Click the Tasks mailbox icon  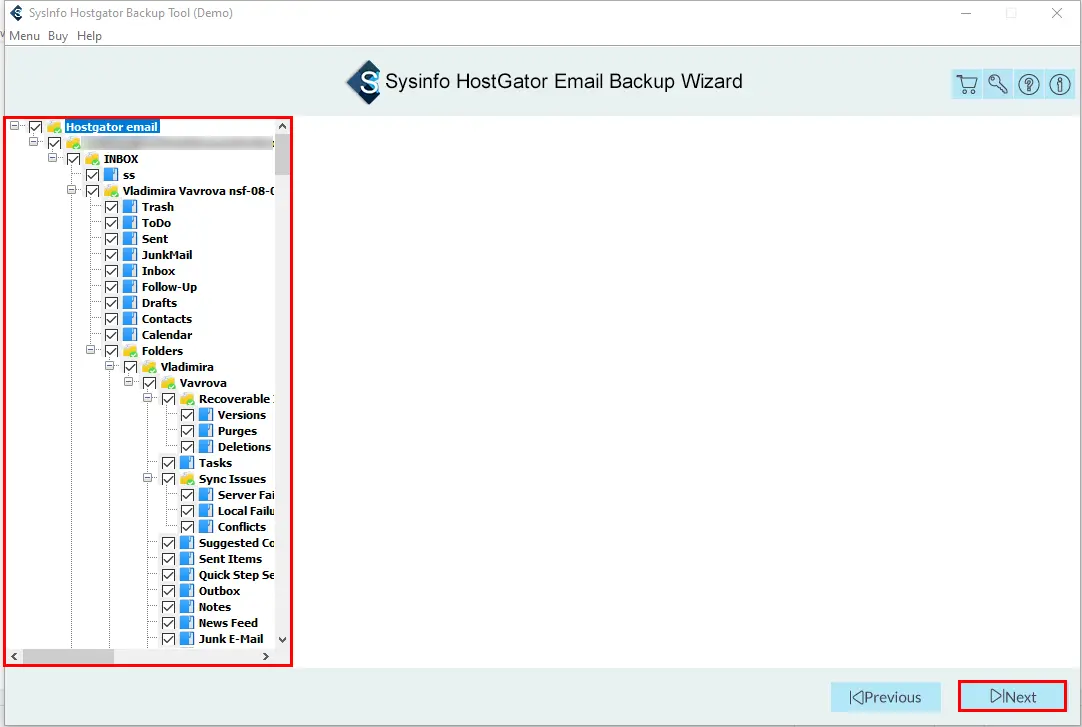pyautogui.click(x=187, y=463)
